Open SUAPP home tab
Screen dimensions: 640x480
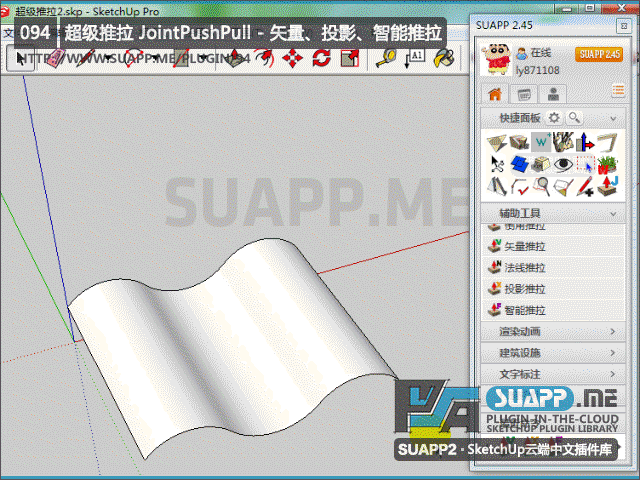point(495,94)
